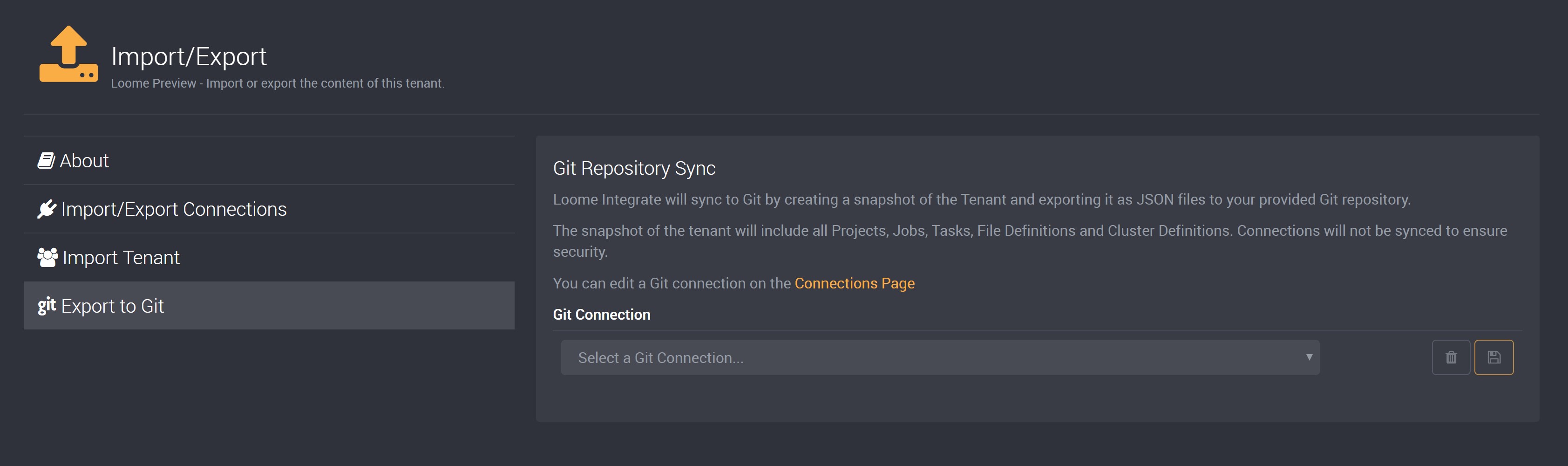Click the paragraph about snapshot of the tenant

point(1030,241)
